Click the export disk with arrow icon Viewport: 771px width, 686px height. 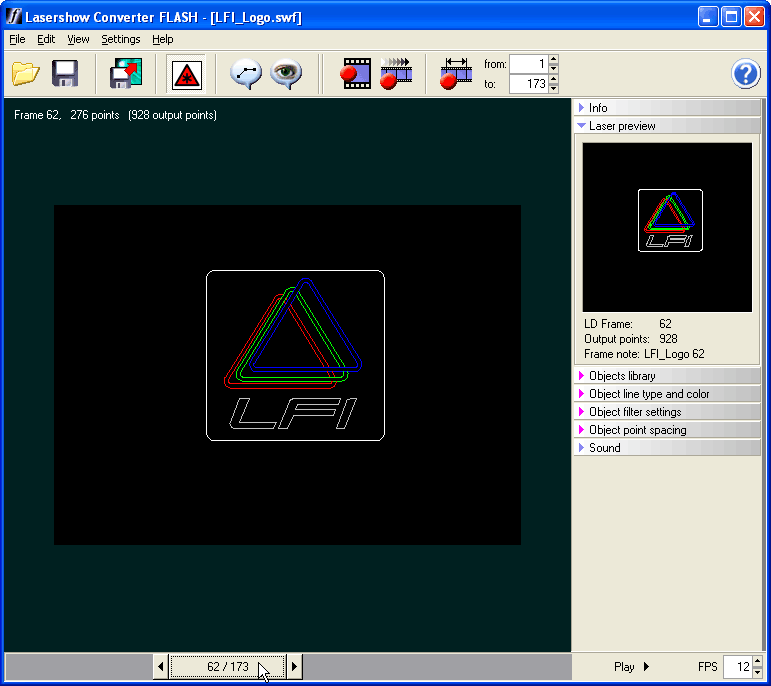(x=126, y=74)
